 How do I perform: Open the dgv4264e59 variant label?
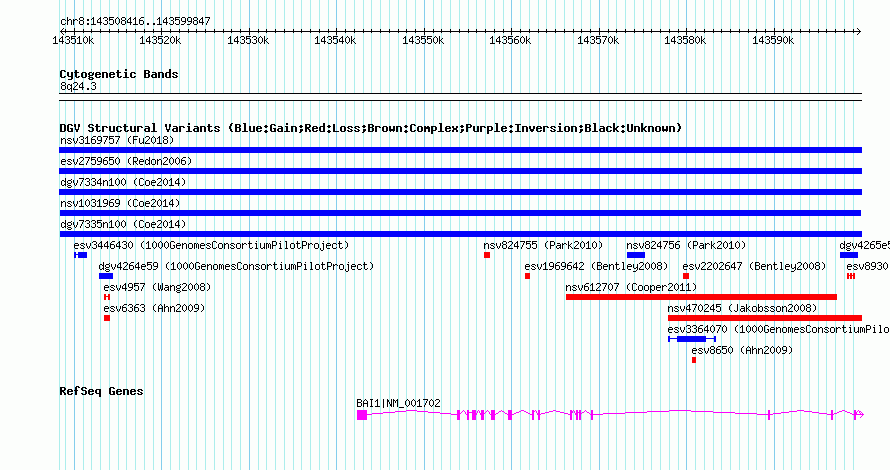[236, 266]
